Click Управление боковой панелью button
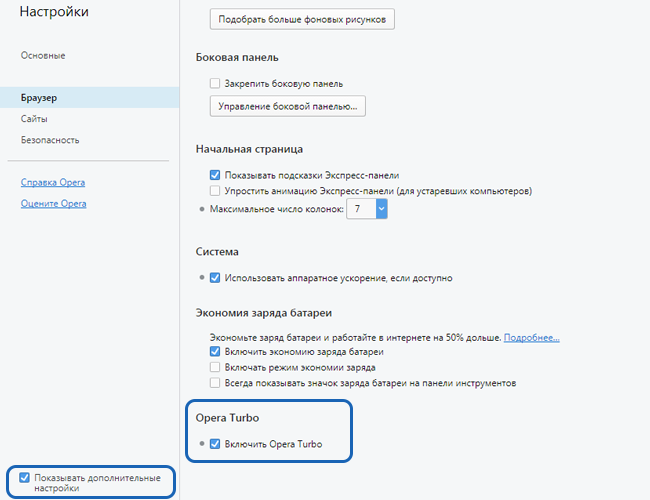This screenshot has width=650, height=500. tap(288, 106)
